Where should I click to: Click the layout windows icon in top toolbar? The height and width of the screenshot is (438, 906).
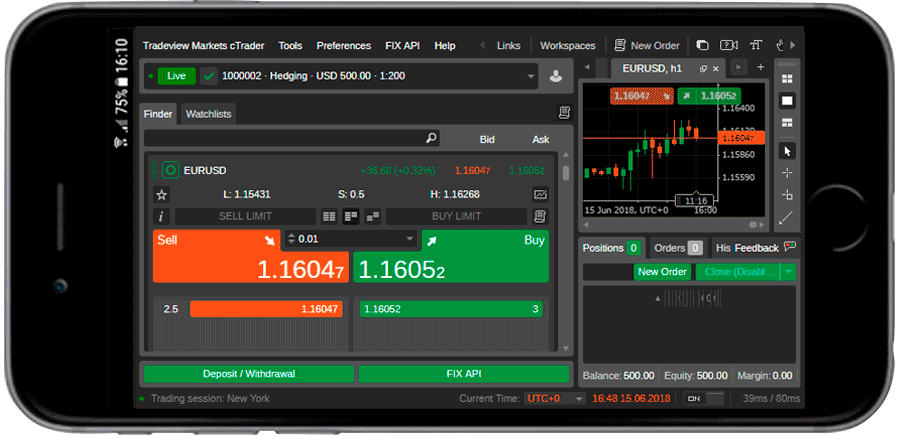point(703,45)
